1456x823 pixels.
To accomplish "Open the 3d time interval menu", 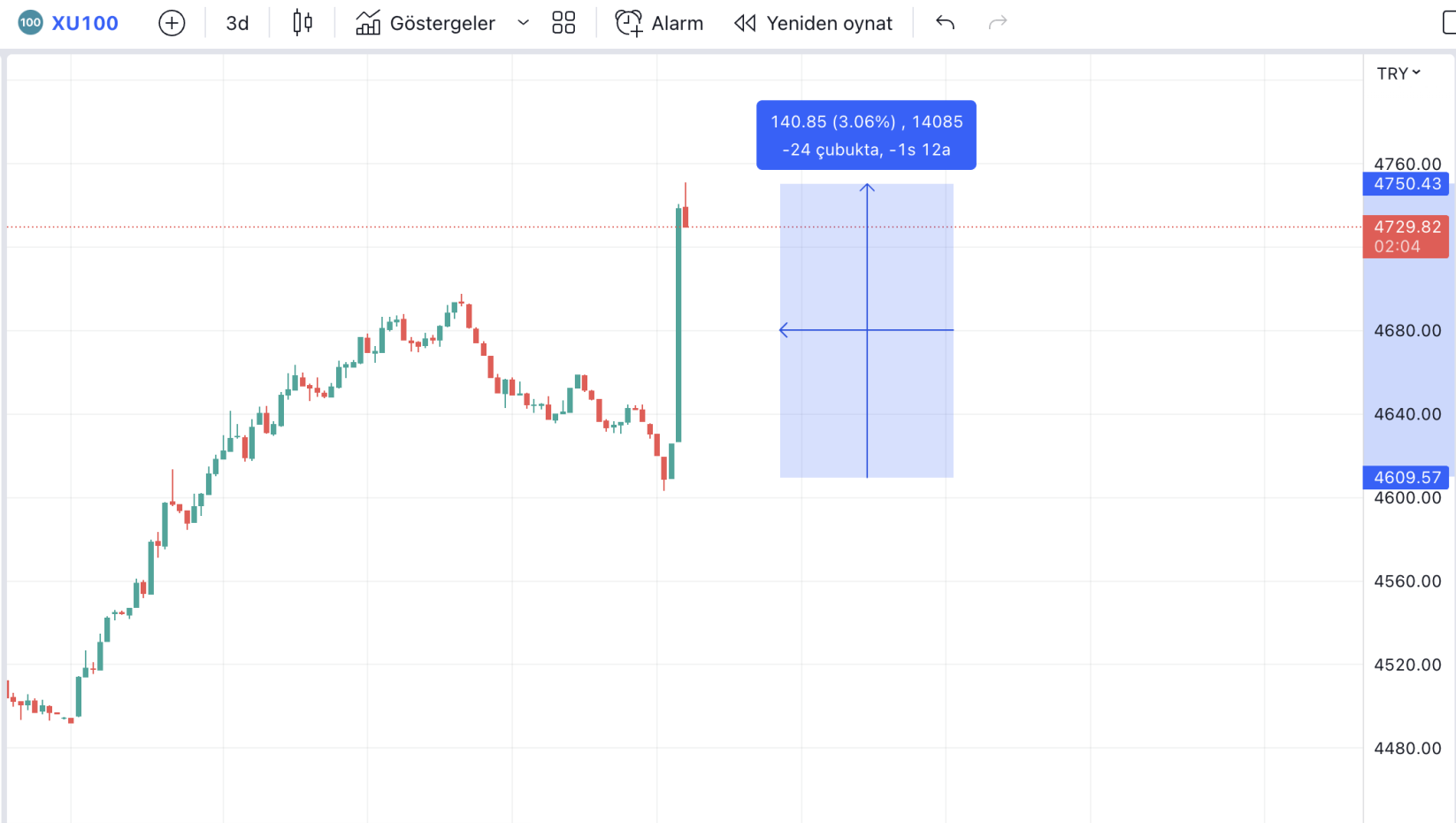I will point(237,23).
